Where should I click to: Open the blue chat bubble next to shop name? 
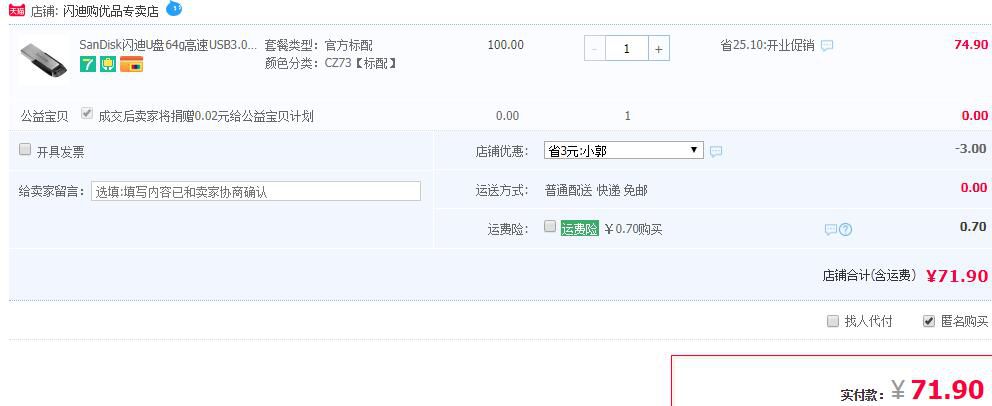pyautogui.click(x=174, y=8)
